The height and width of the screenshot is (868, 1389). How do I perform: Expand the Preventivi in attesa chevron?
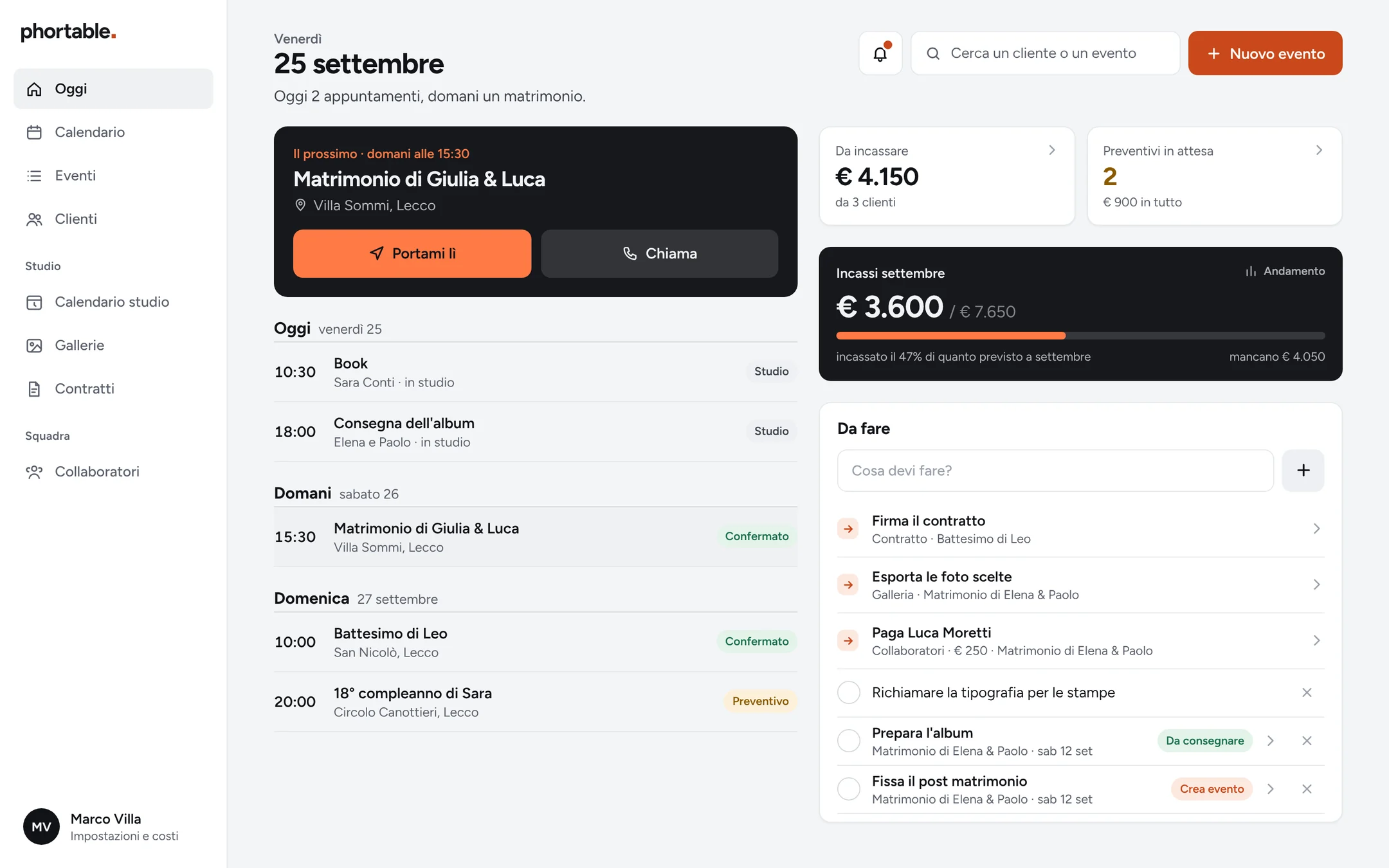coord(1319,150)
